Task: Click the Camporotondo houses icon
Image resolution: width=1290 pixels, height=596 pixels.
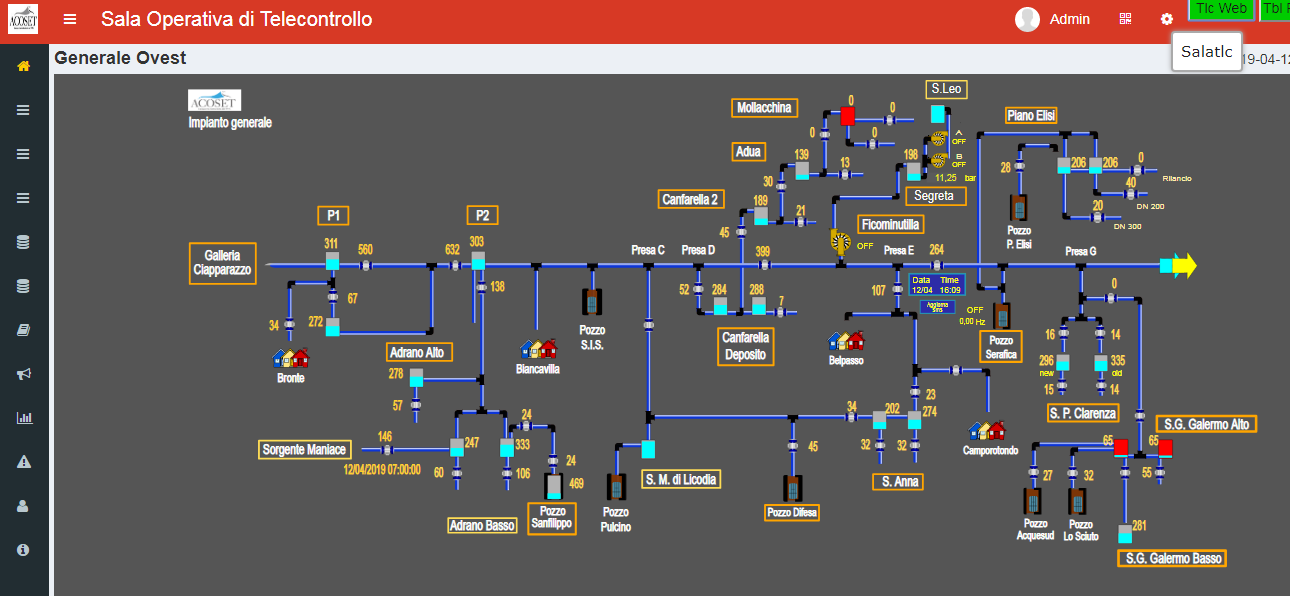Action: tap(987, 430)
